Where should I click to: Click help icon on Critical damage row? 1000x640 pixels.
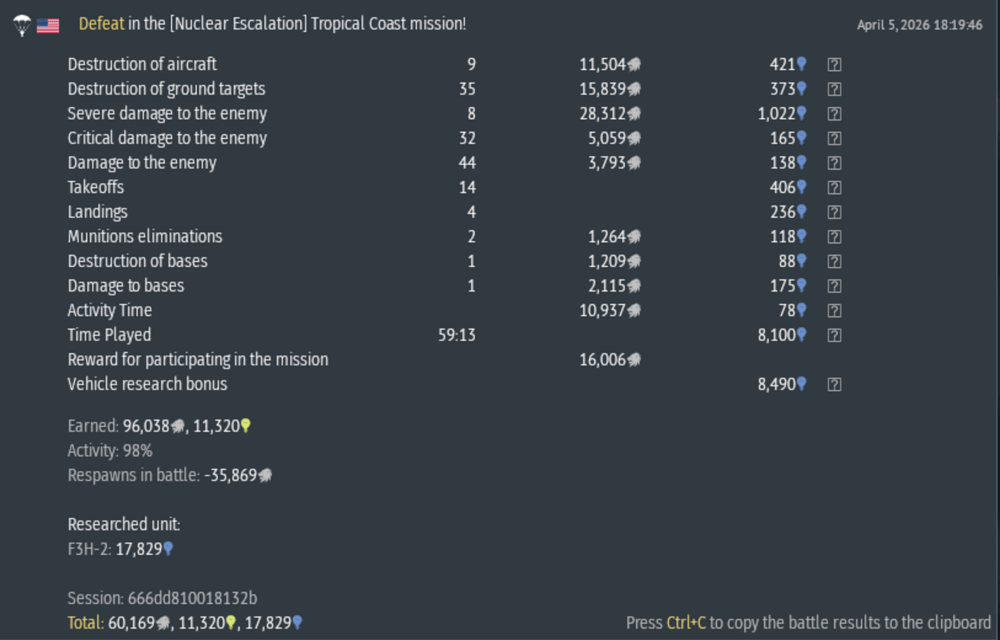tap(834, 138)
